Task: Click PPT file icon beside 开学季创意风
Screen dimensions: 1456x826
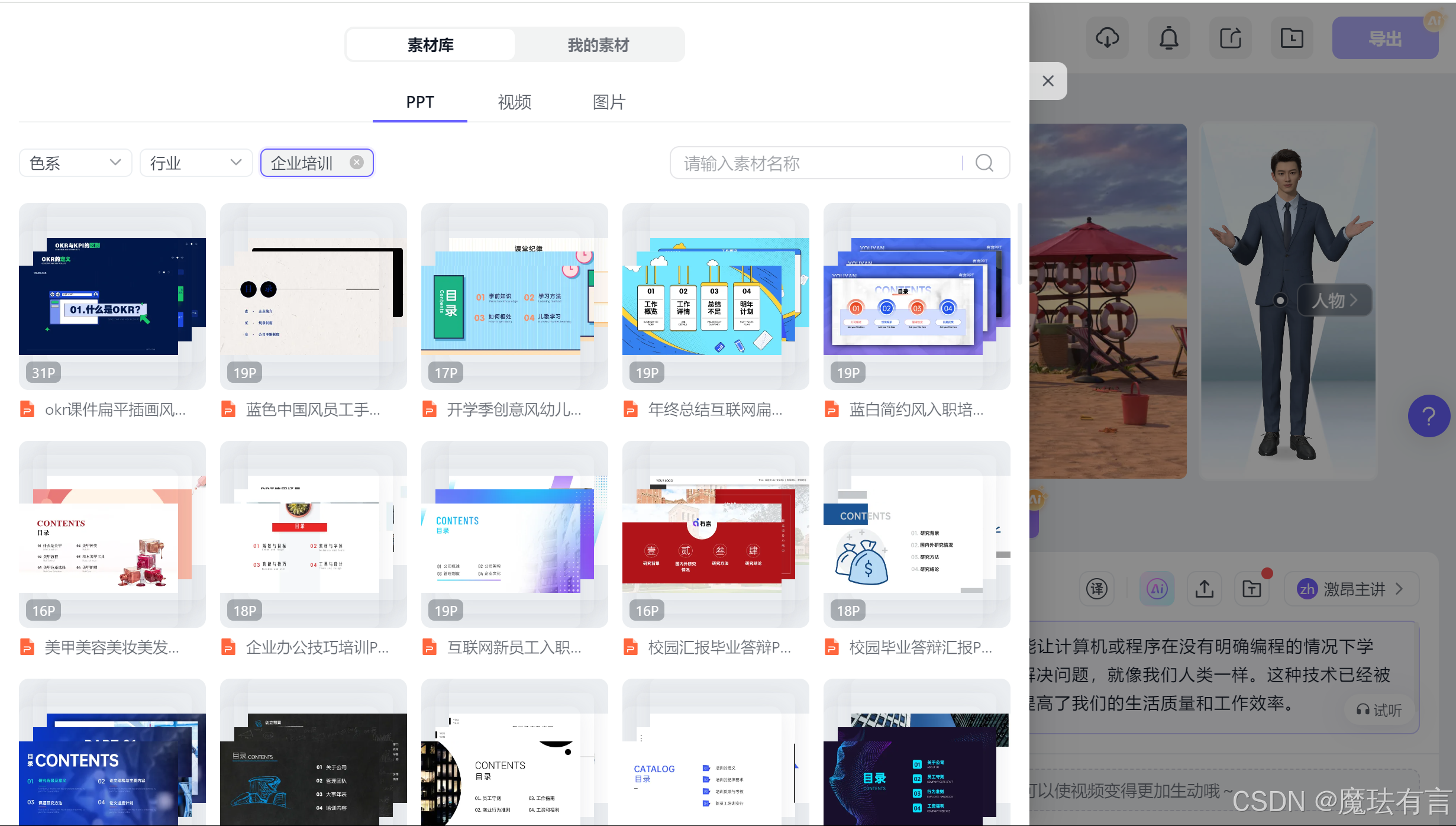Action: point(430,409)
